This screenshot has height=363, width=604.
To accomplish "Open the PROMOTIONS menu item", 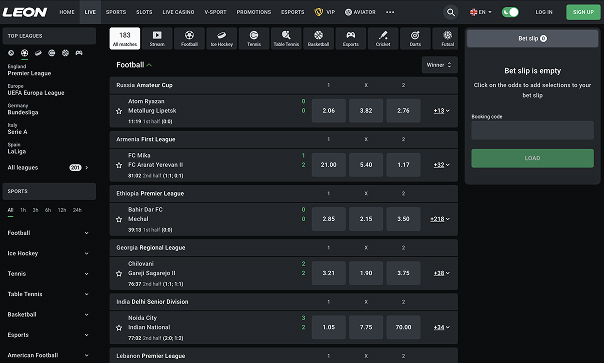I will [254, 12].
